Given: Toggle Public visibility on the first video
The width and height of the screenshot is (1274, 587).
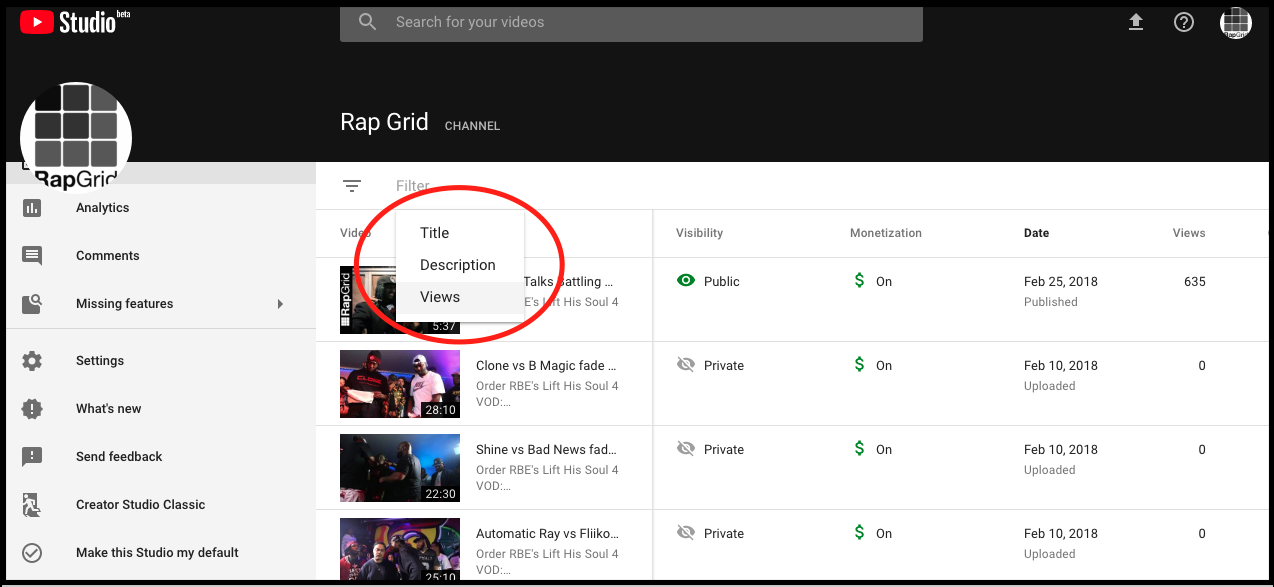Looking at the screenshot, I should [x=685, y=281].
